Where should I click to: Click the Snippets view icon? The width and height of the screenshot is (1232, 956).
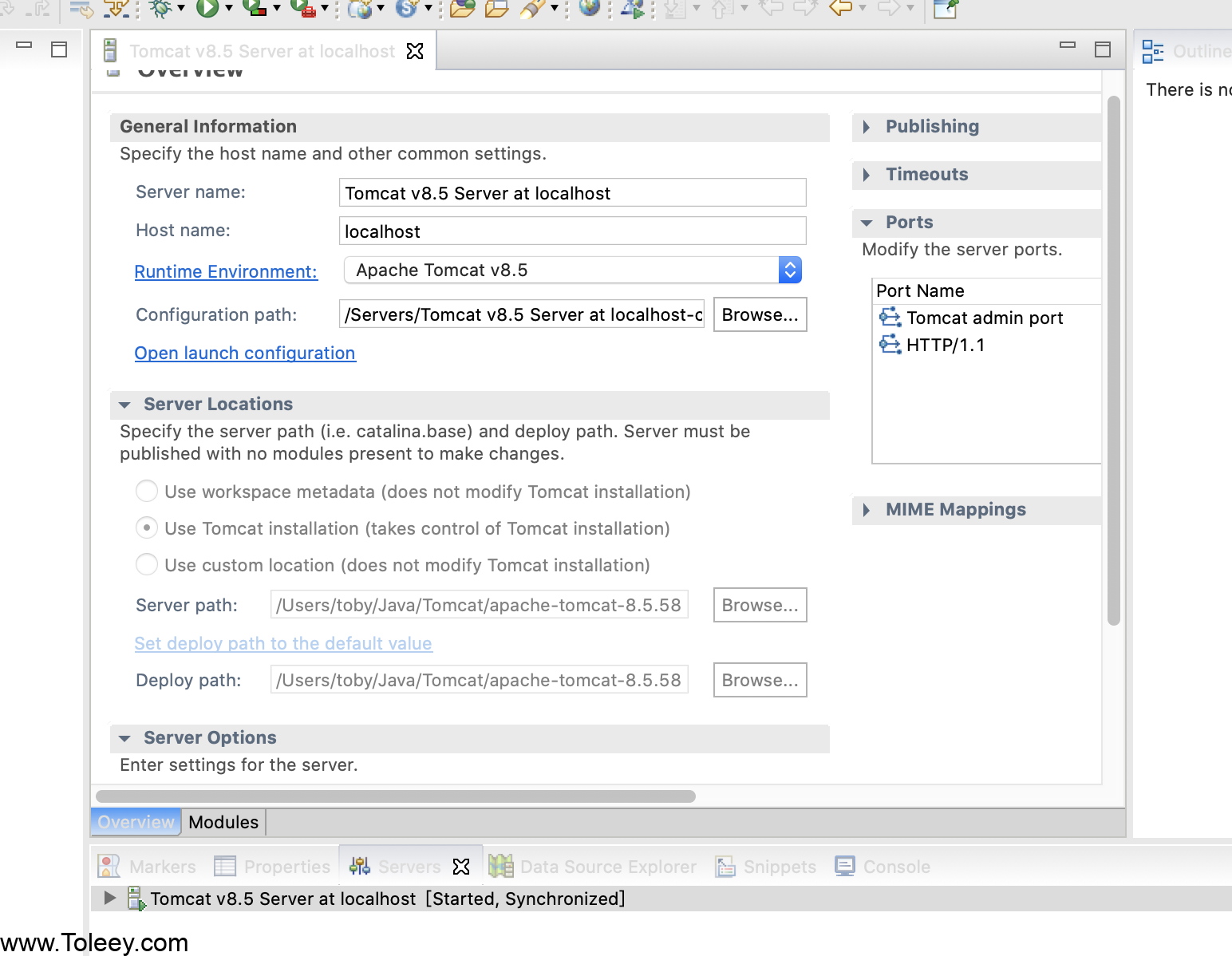[x=725, y=867]
